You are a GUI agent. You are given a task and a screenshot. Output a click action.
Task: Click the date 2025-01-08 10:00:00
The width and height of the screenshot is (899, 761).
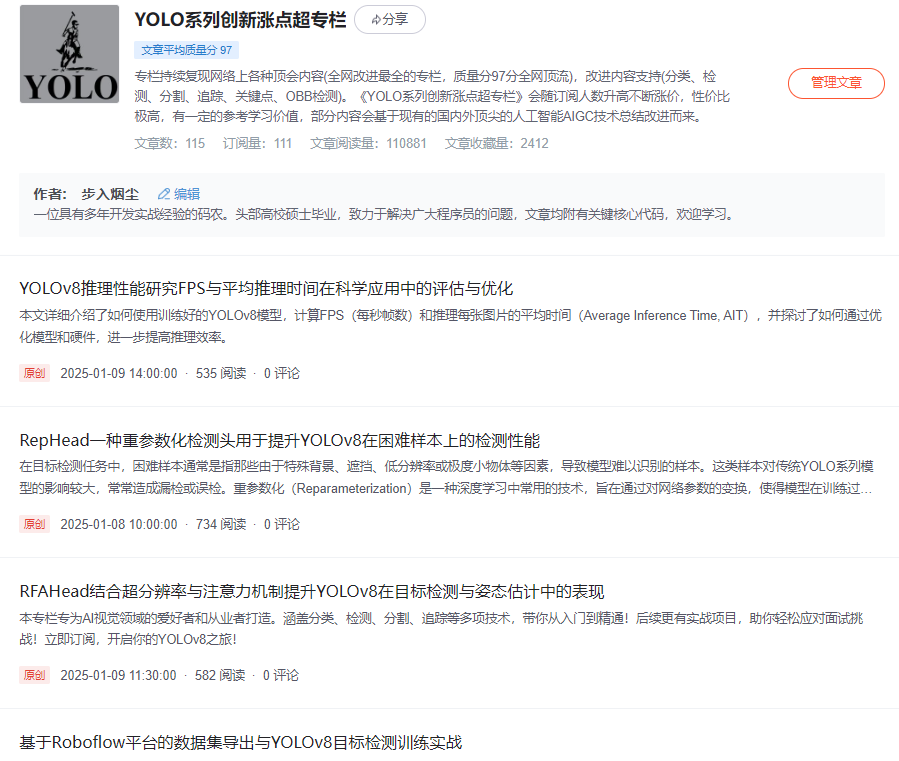(x=119, y=524)
